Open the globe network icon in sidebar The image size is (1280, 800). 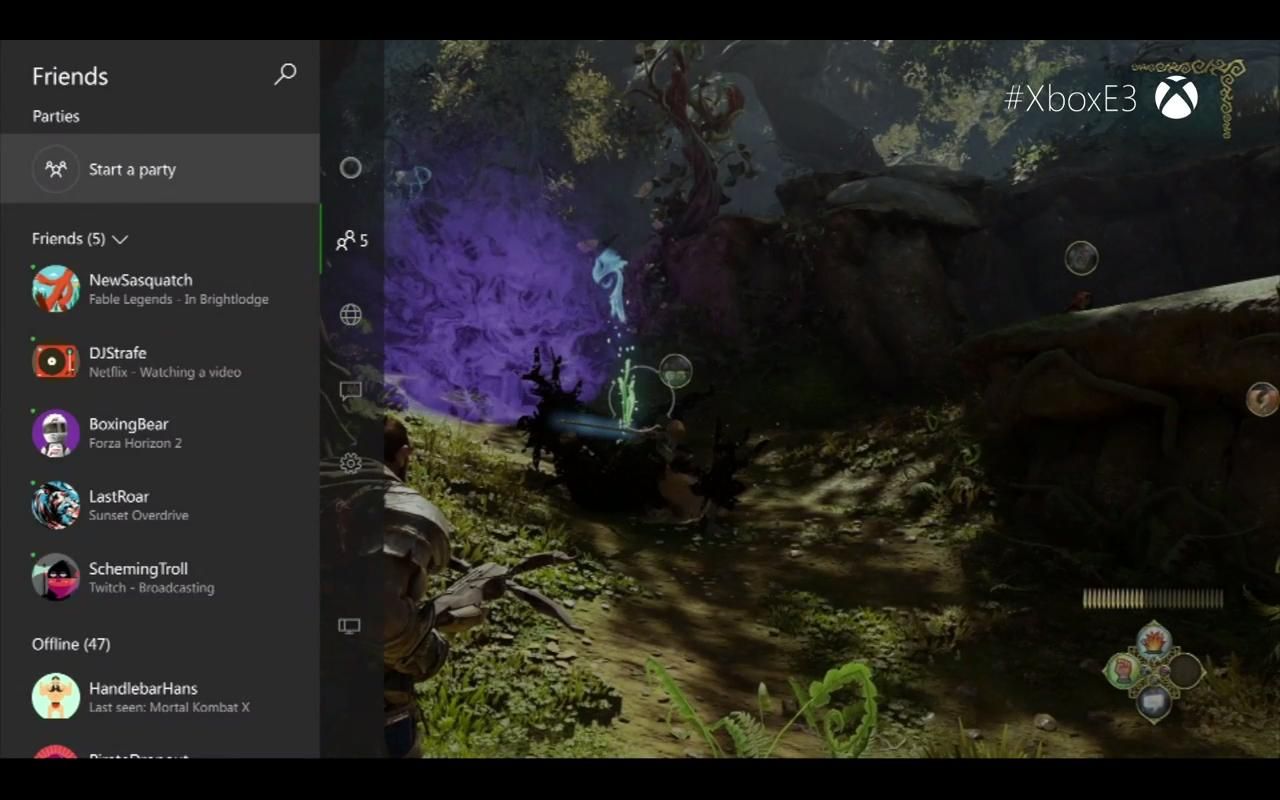pyautogui.click(x=350, y=315)
